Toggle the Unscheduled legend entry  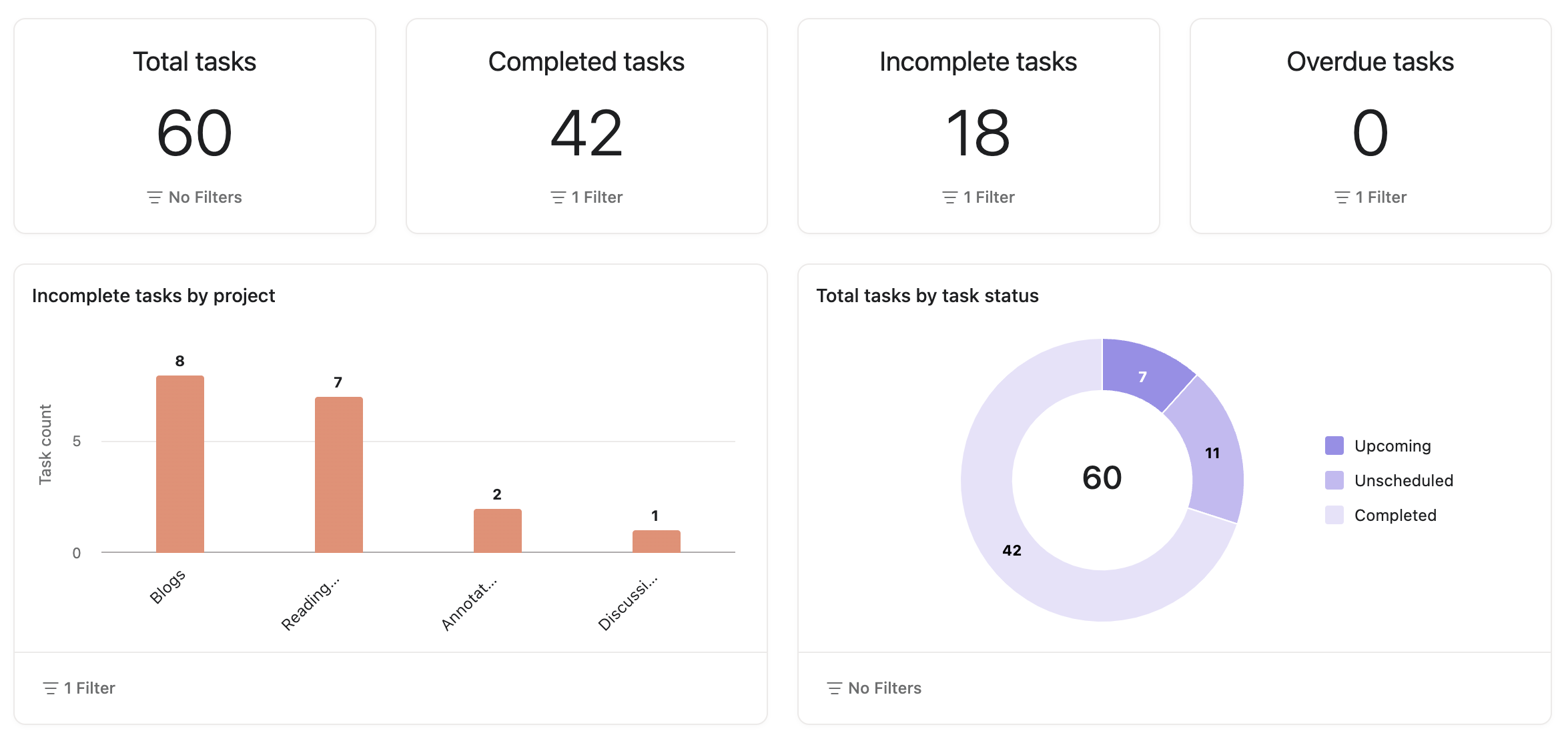[x=1403, y=481]
